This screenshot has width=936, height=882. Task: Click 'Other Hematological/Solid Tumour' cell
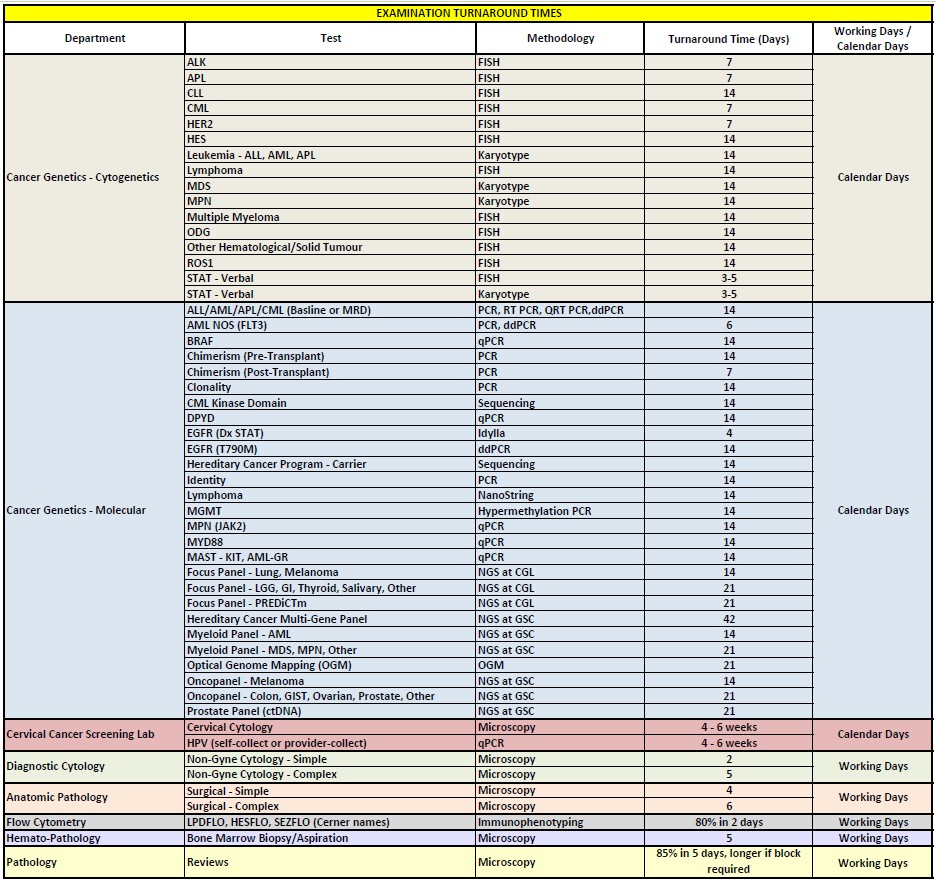click(330, 248)
